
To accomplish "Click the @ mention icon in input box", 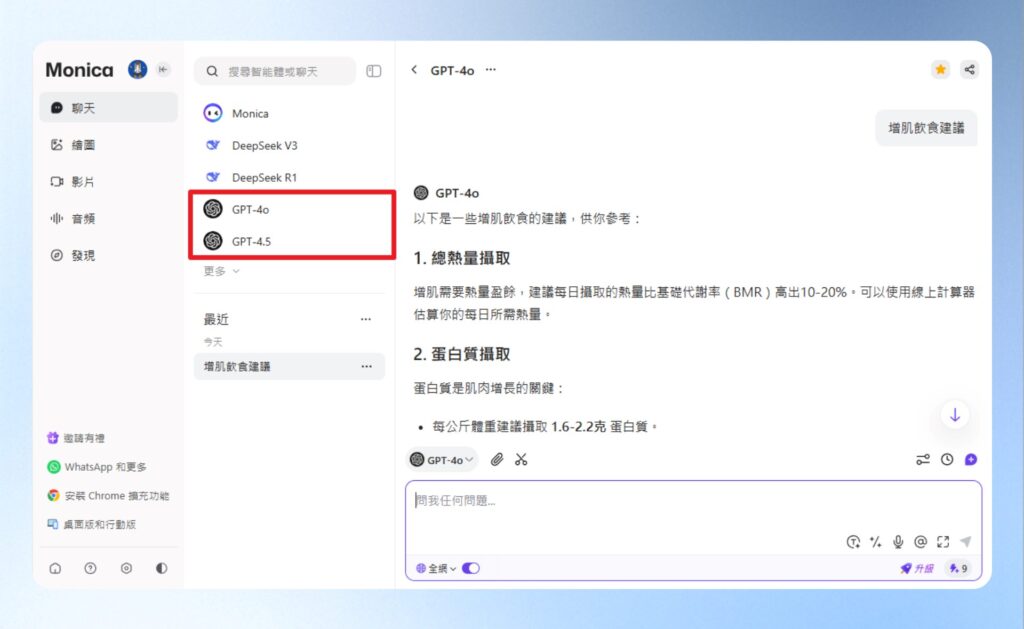I will [920, 541].
